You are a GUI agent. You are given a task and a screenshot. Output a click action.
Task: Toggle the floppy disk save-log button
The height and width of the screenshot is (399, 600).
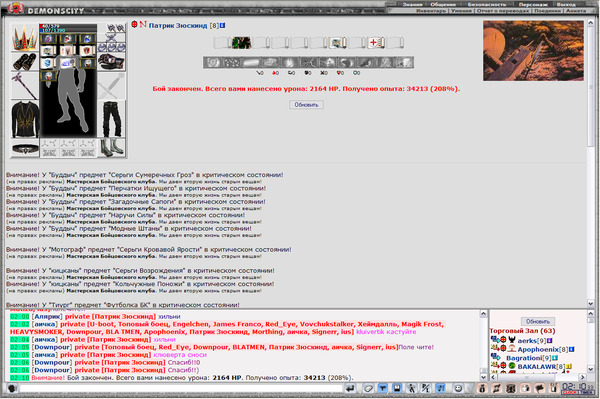(x=397, y=389)
